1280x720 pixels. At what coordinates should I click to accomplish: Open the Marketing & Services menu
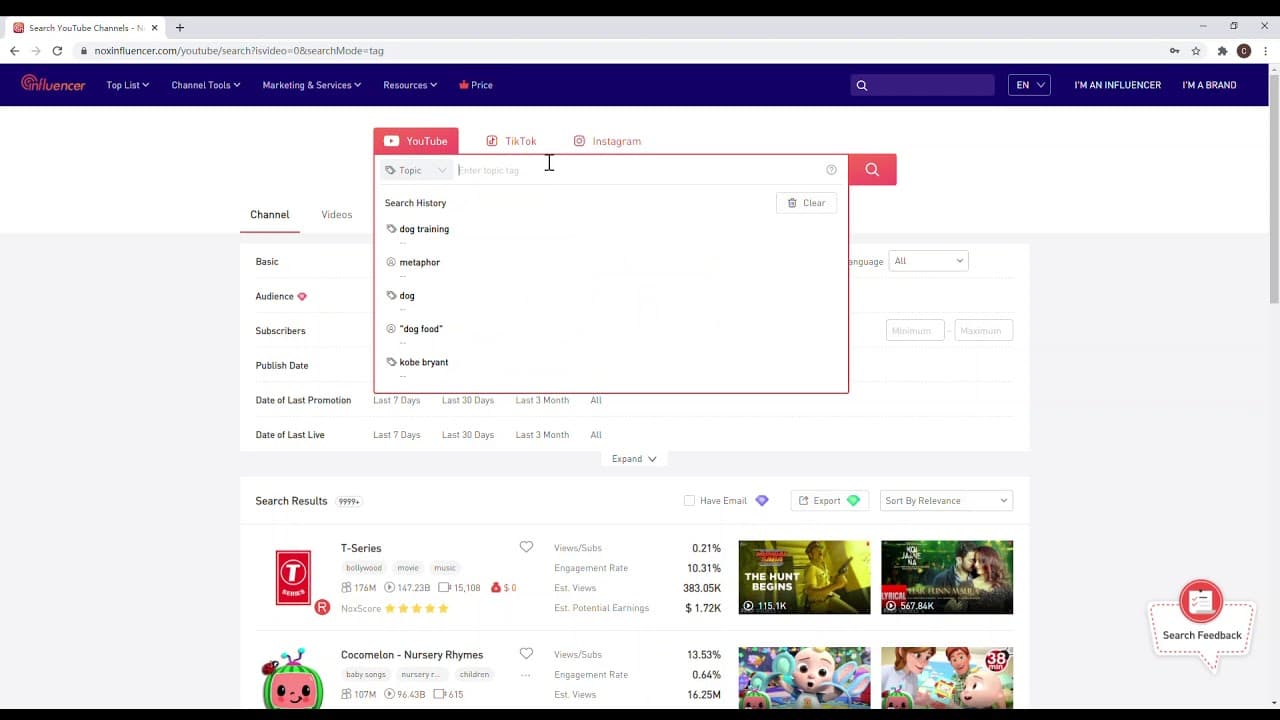pos(312,85)
